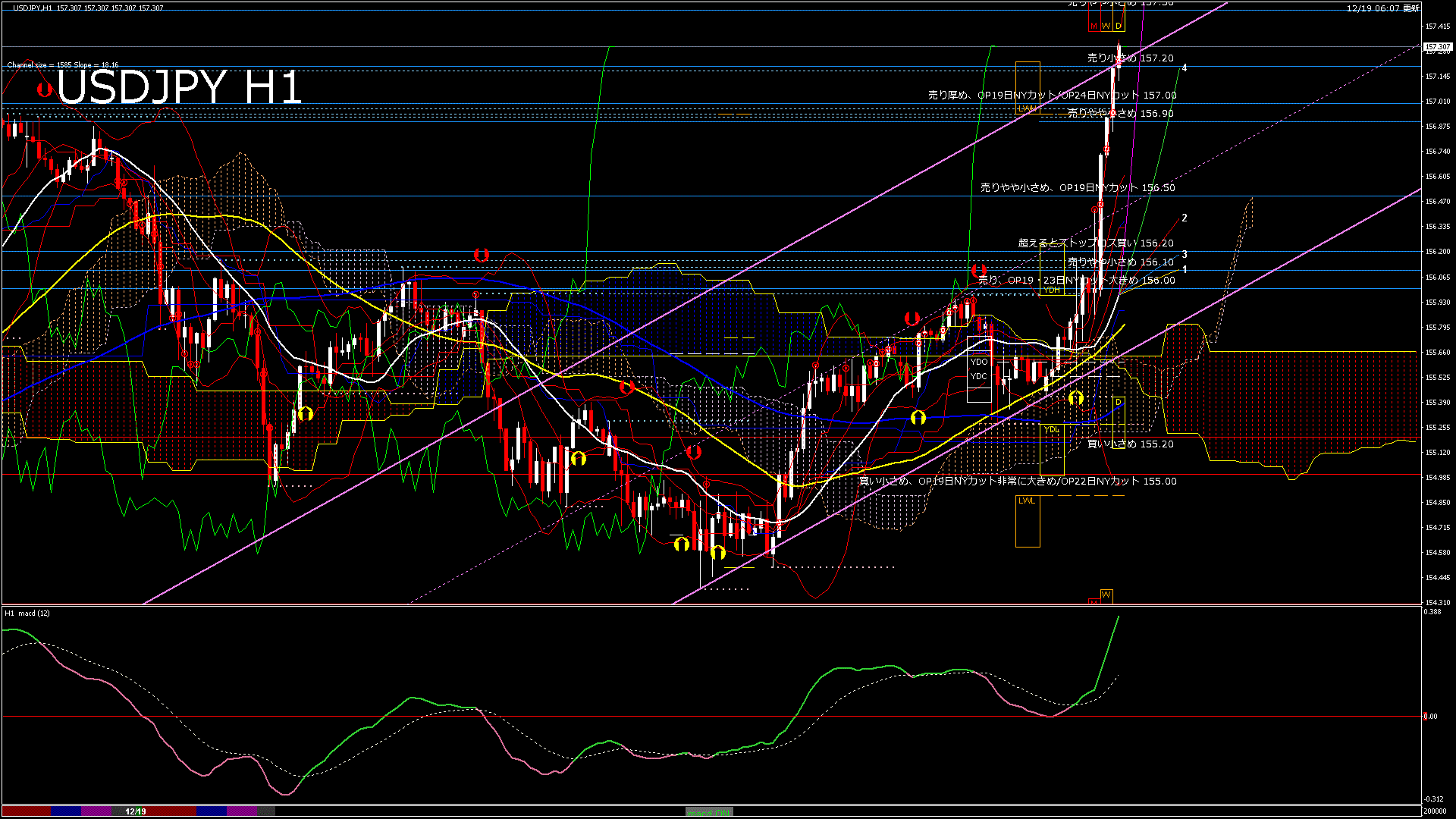This screenshot has width=1456, height=819.
Task: Click red arrow icon beside USDJPY H1 title
Action: [x=45, y=89]
